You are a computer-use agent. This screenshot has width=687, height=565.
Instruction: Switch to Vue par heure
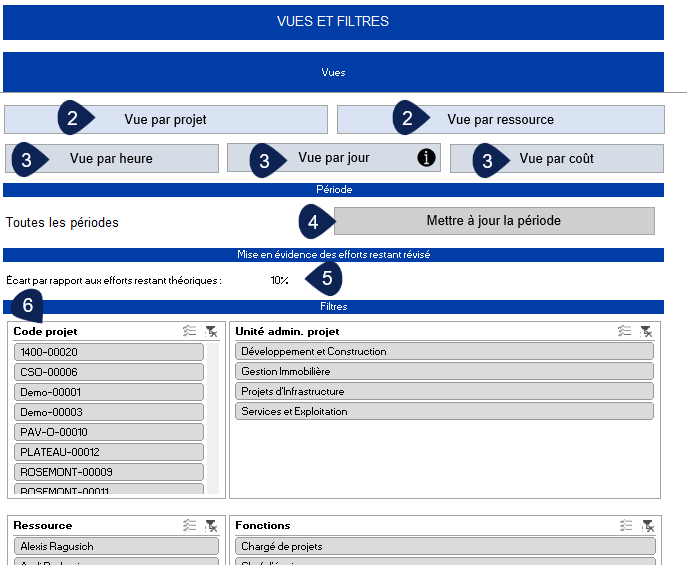coord(111,158)
